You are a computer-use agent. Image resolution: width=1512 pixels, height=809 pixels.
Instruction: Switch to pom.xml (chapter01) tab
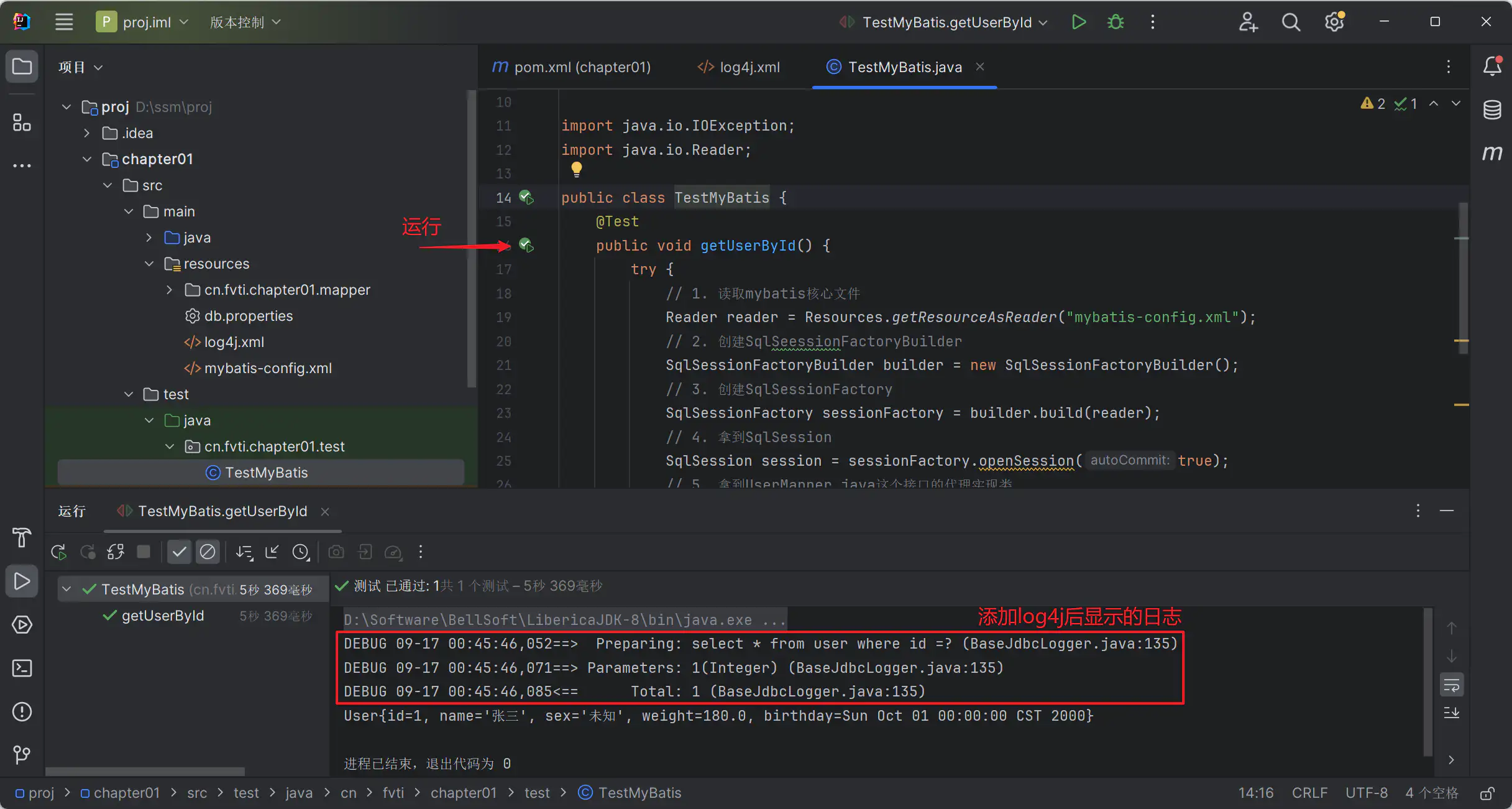pos(572,67)
